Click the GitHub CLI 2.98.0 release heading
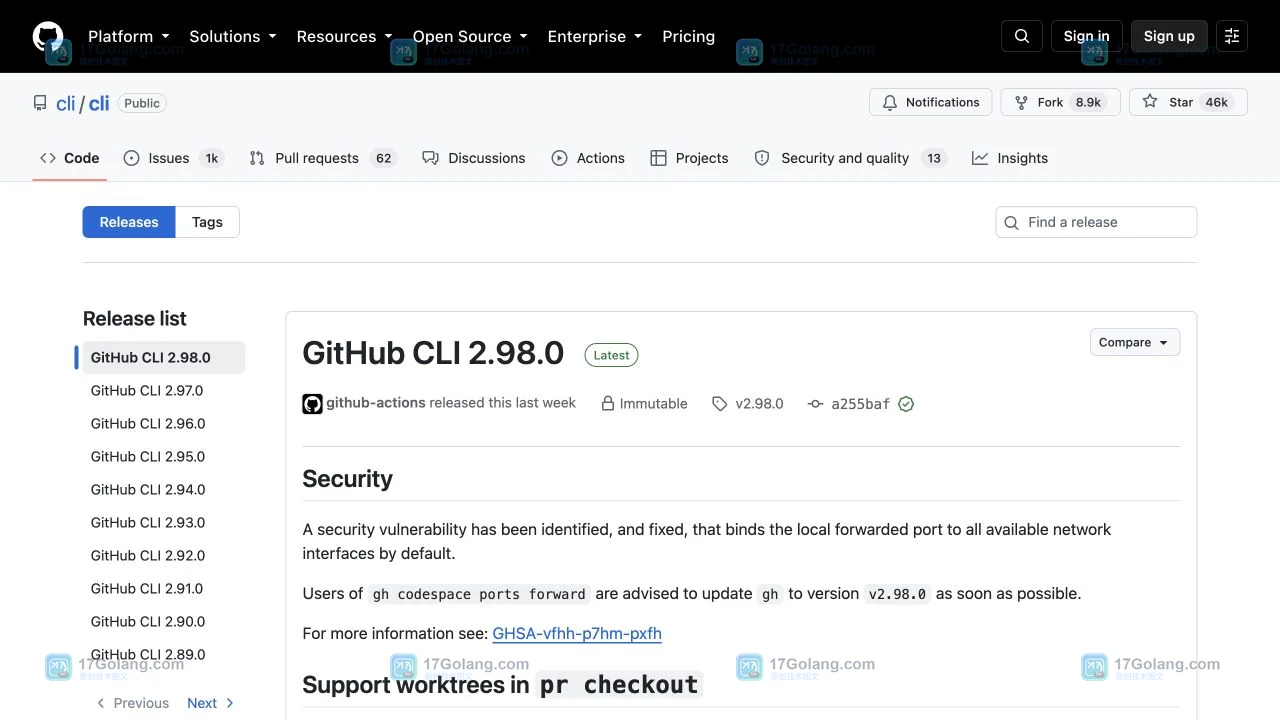 click(433, 353)
